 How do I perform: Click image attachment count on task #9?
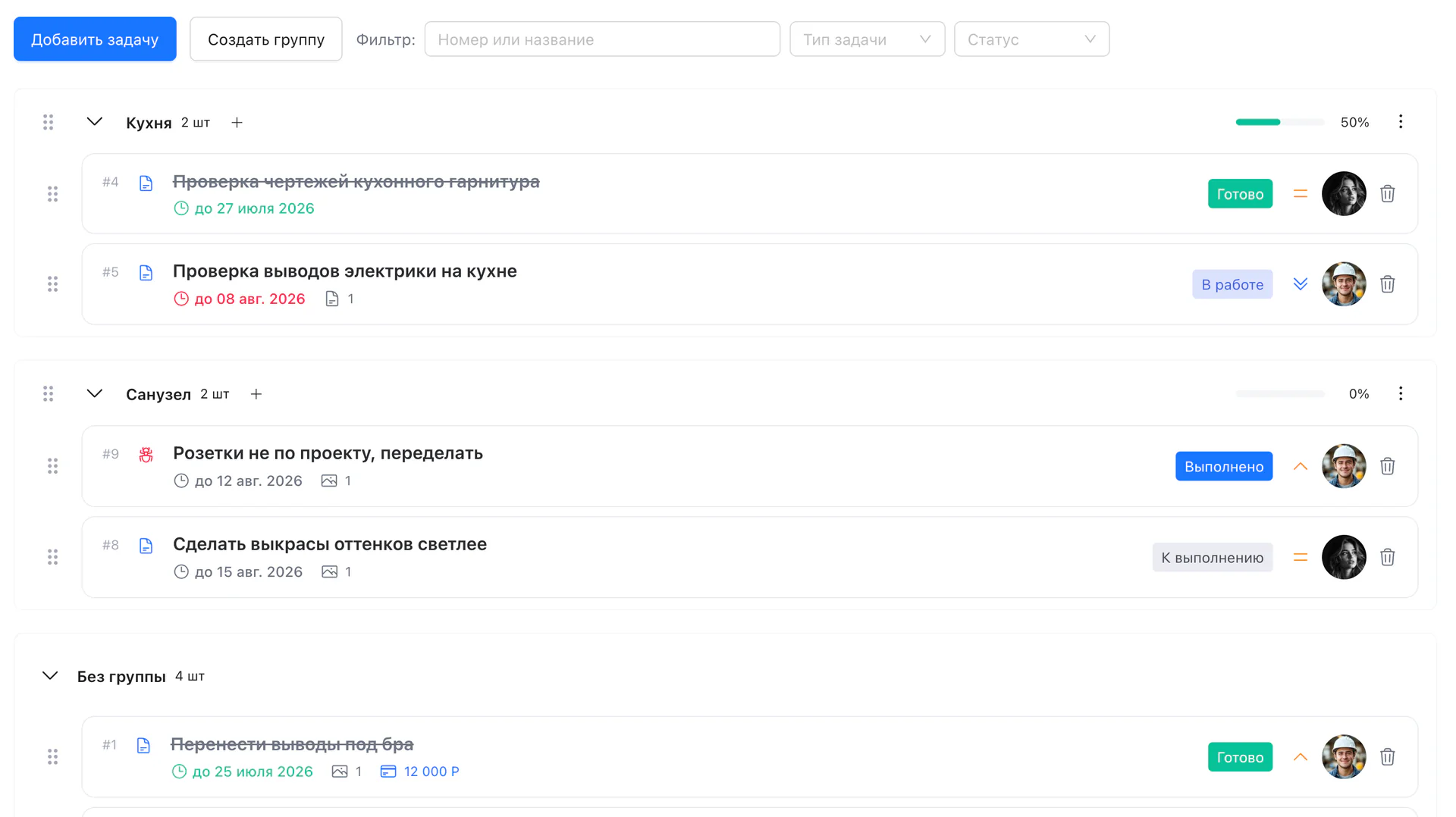(x=336, y=480)
